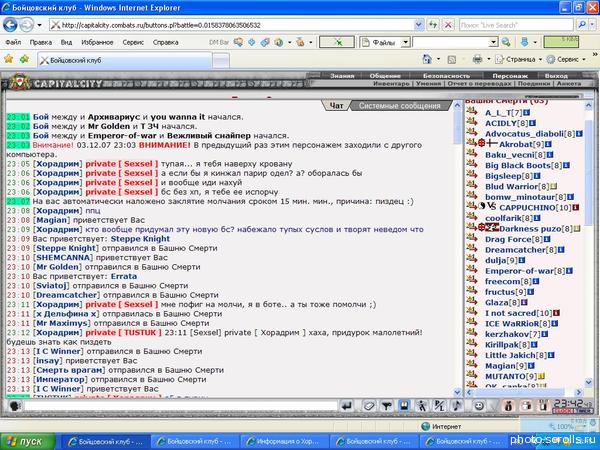The height and width of the screenshot is (450, 600).
Task: Open Favorites Center with the star icon
Action: pyautogui.click(x=8, y=59)
